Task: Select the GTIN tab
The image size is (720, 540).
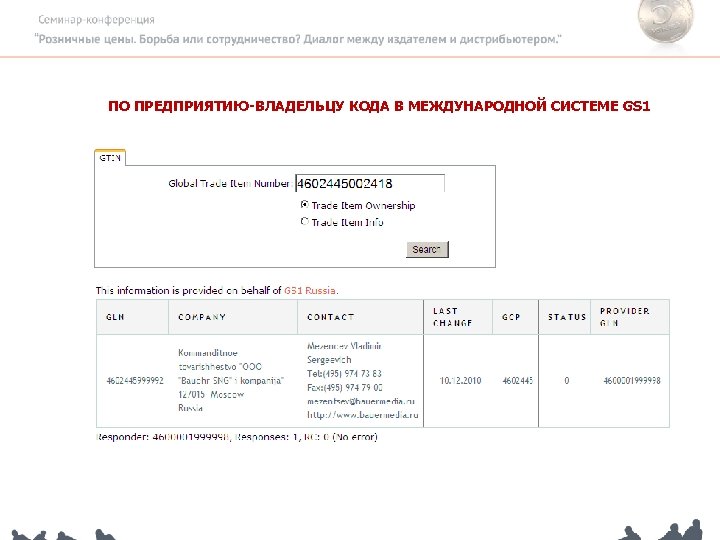Action: (110, 158)
